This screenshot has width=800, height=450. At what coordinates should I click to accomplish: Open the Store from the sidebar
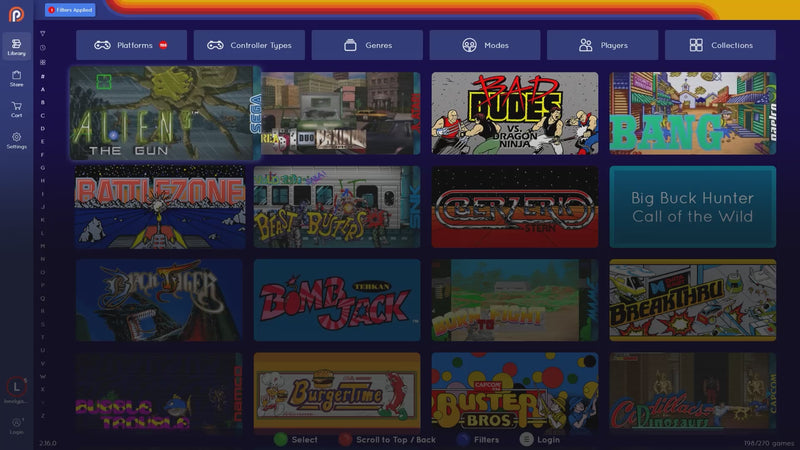click(x=16, y=77)
